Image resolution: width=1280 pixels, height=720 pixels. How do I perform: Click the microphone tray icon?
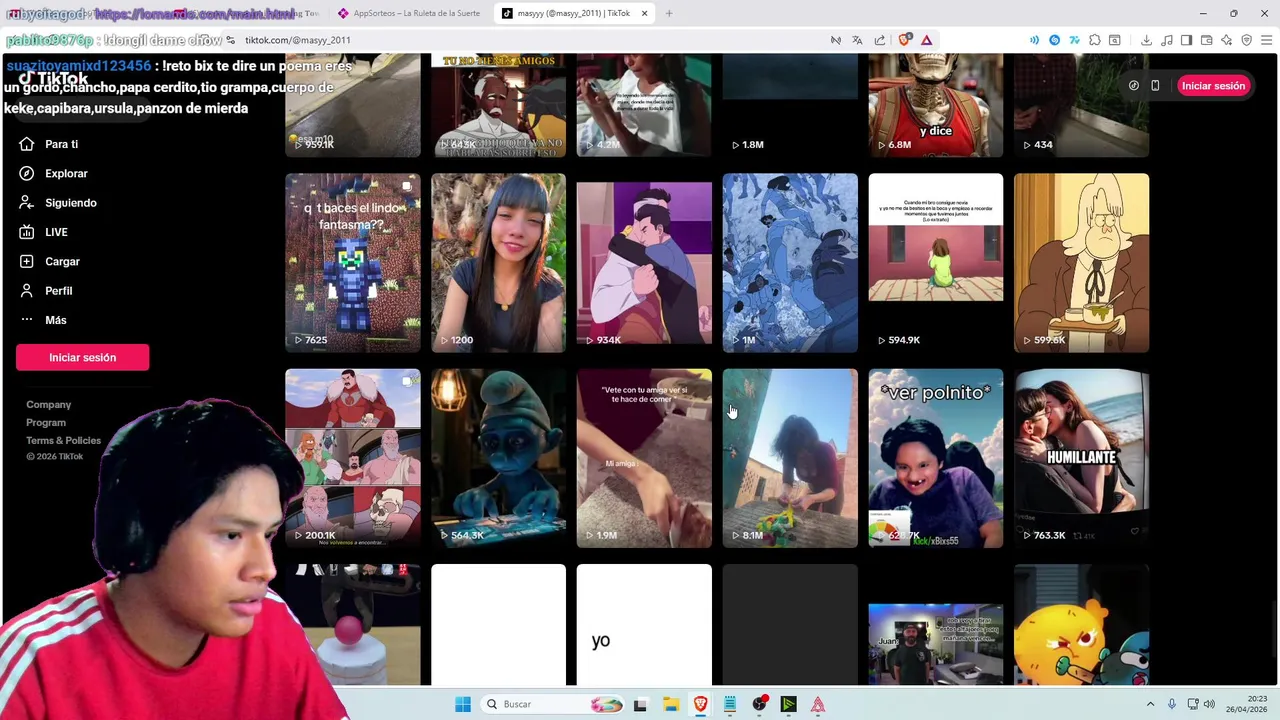[1172, 704]
